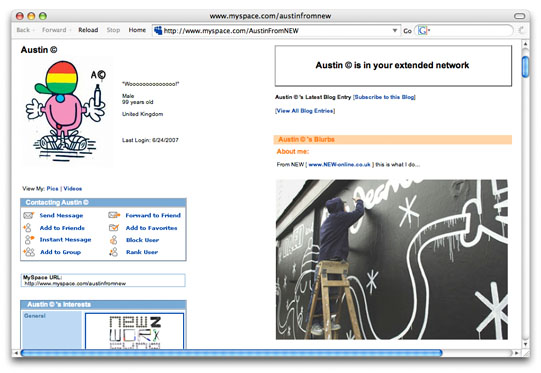
Task: Click the vertical scrollbar up arrow
Action: [525, 44]
